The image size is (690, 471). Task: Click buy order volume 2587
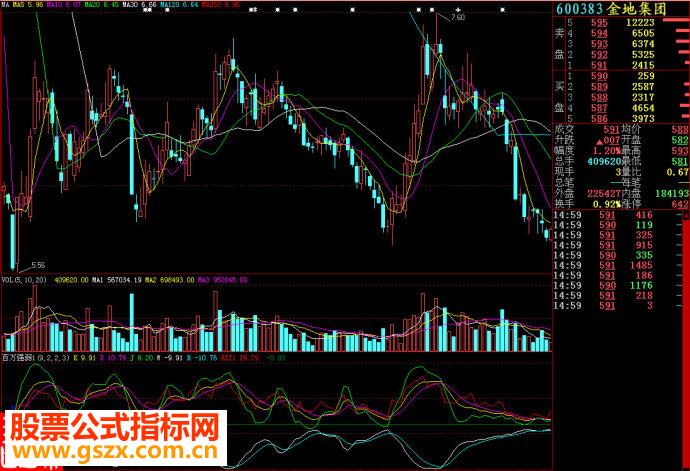(643, 86)
